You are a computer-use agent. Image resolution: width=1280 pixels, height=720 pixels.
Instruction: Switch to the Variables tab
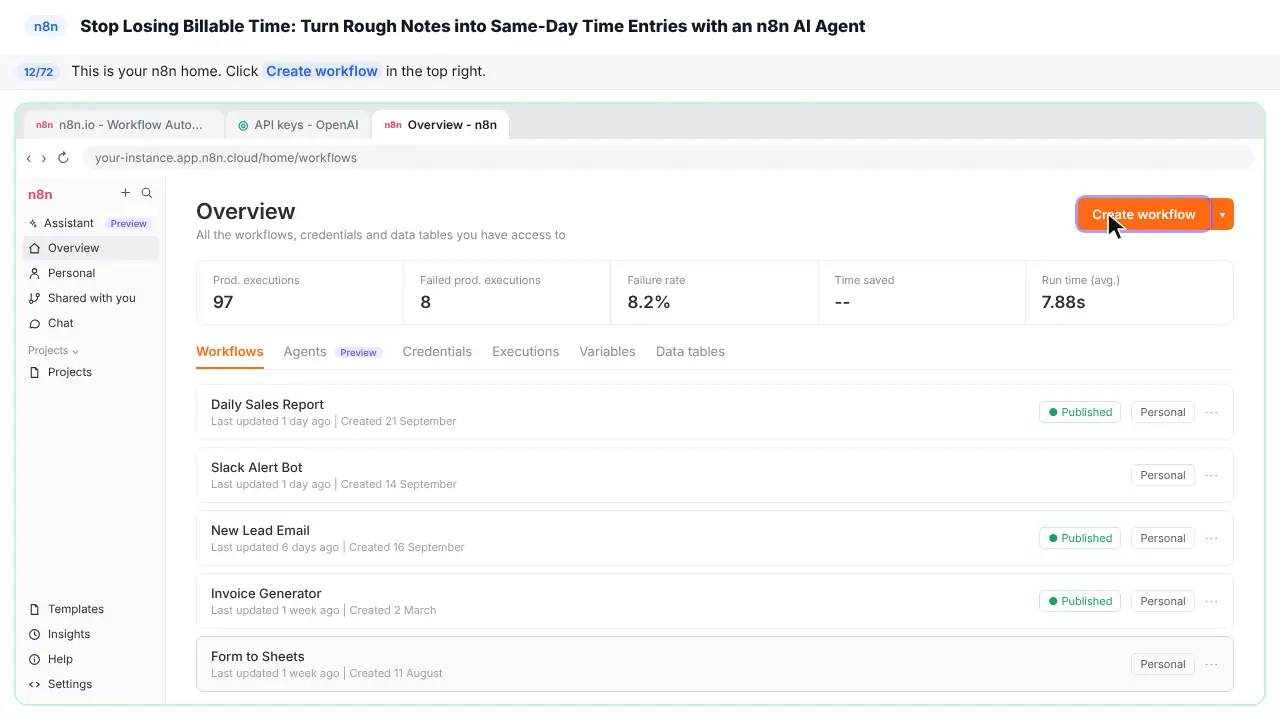click(607, 351)
